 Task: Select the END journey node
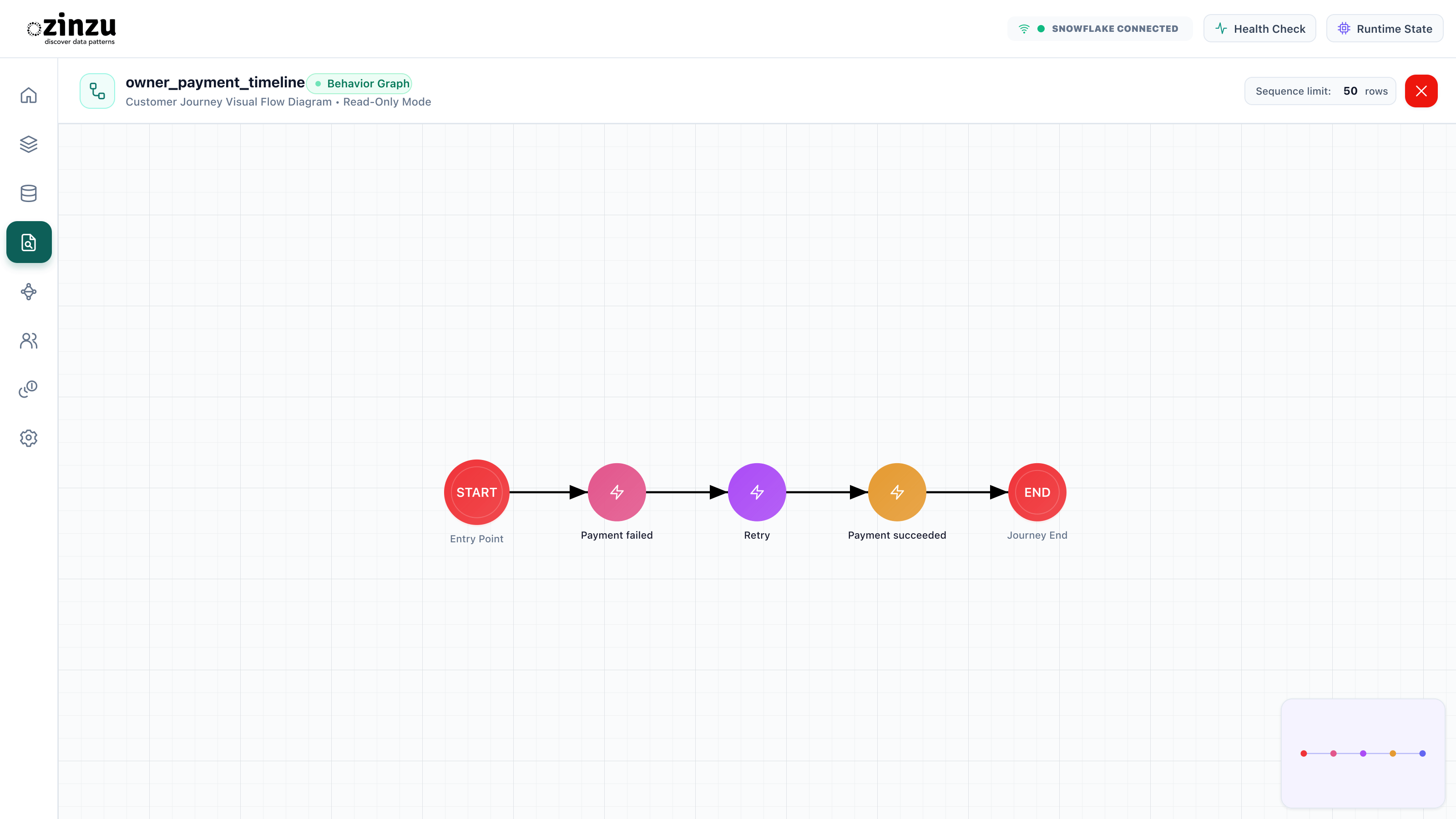(1037, 492)
